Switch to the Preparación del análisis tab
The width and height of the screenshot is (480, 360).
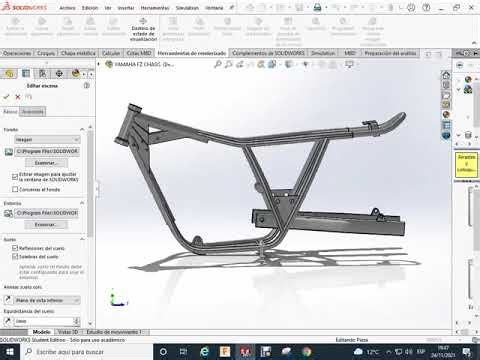pos(390,53)
